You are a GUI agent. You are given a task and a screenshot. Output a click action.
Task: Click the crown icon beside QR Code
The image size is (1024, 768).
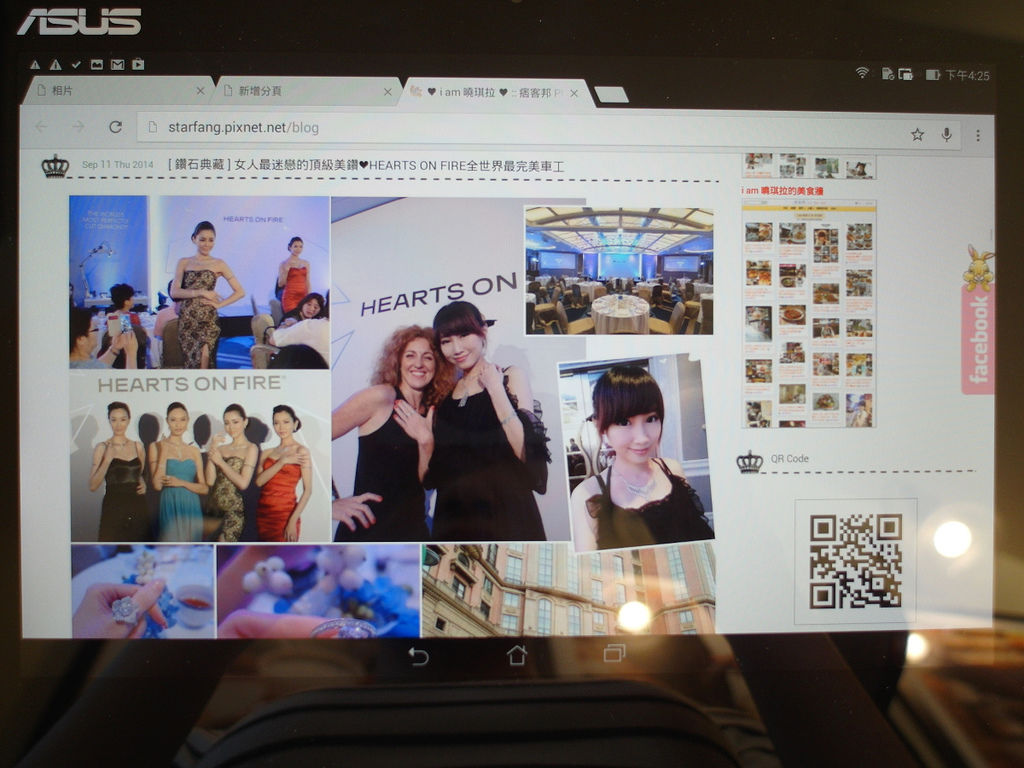point(750,461)
